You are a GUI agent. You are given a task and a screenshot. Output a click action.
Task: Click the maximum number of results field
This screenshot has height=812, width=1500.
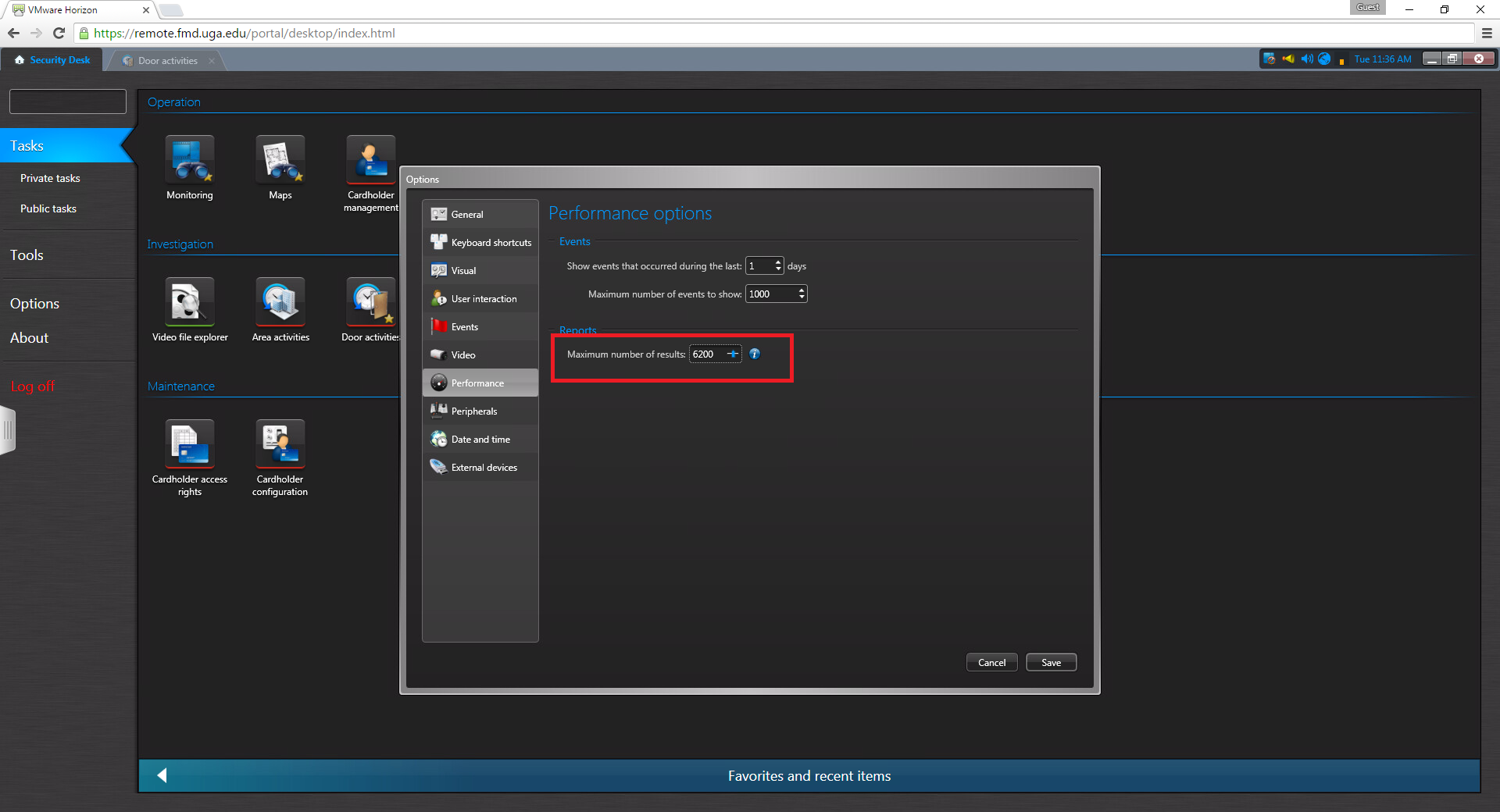[707, 354]
